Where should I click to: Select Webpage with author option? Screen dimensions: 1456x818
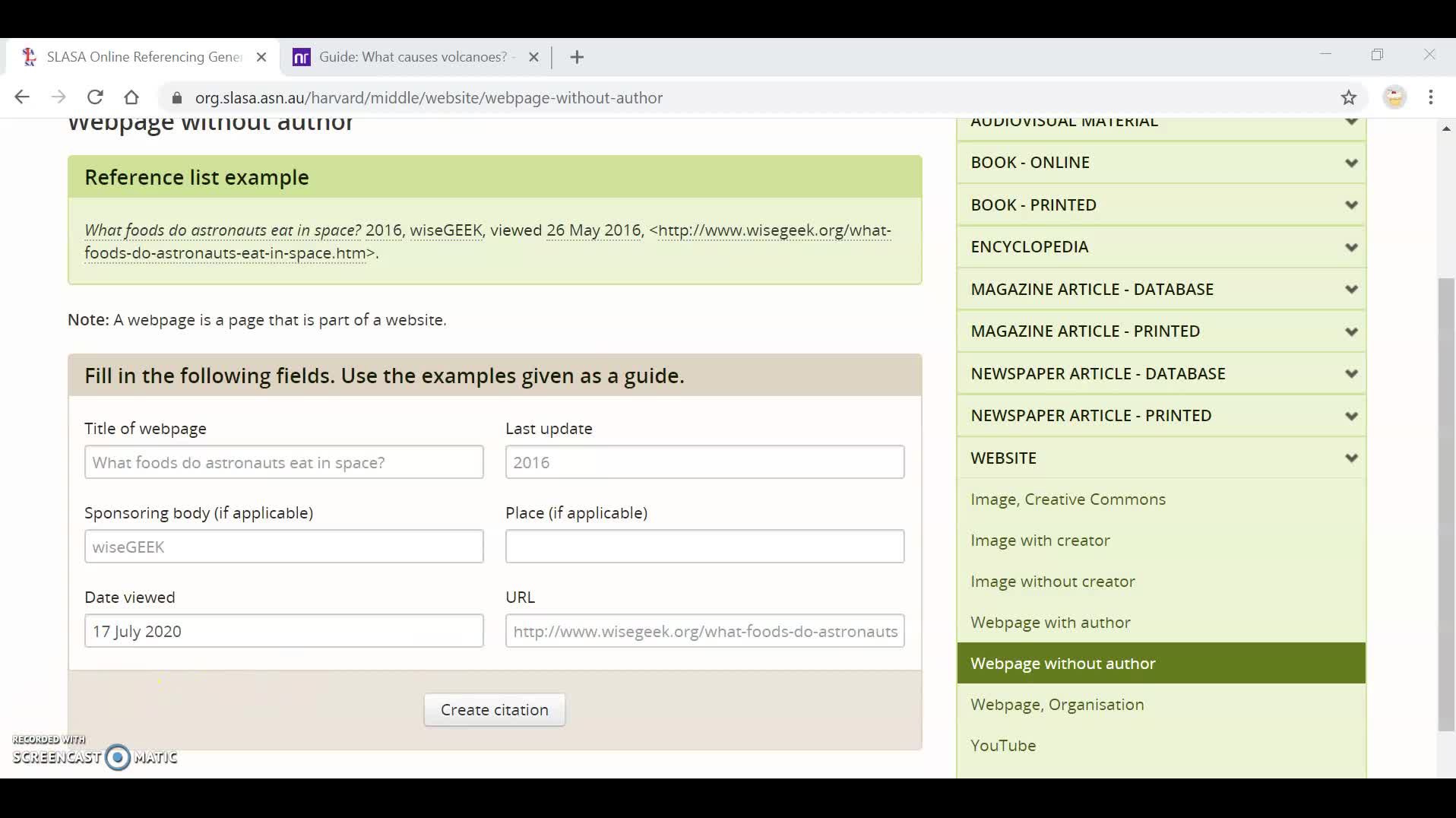(x=1050, y=622)
